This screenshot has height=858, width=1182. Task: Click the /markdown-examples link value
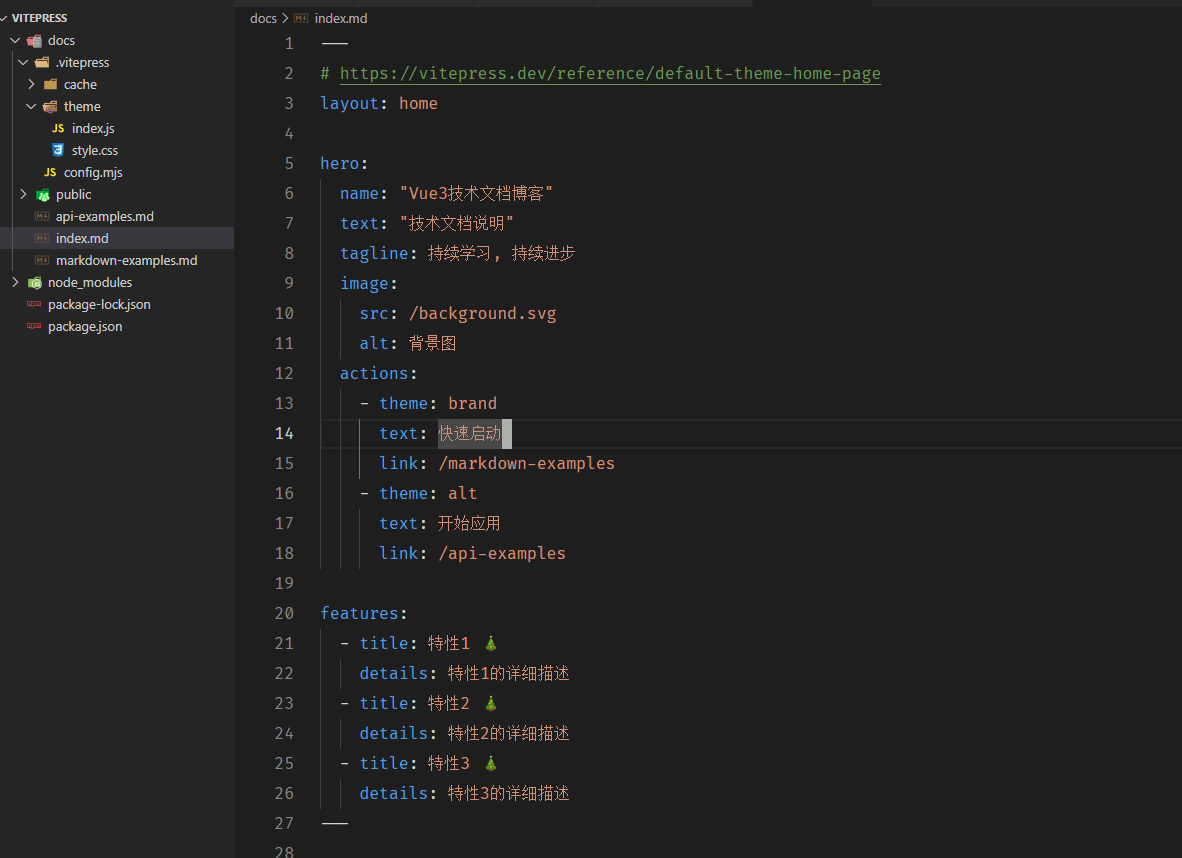527,464
